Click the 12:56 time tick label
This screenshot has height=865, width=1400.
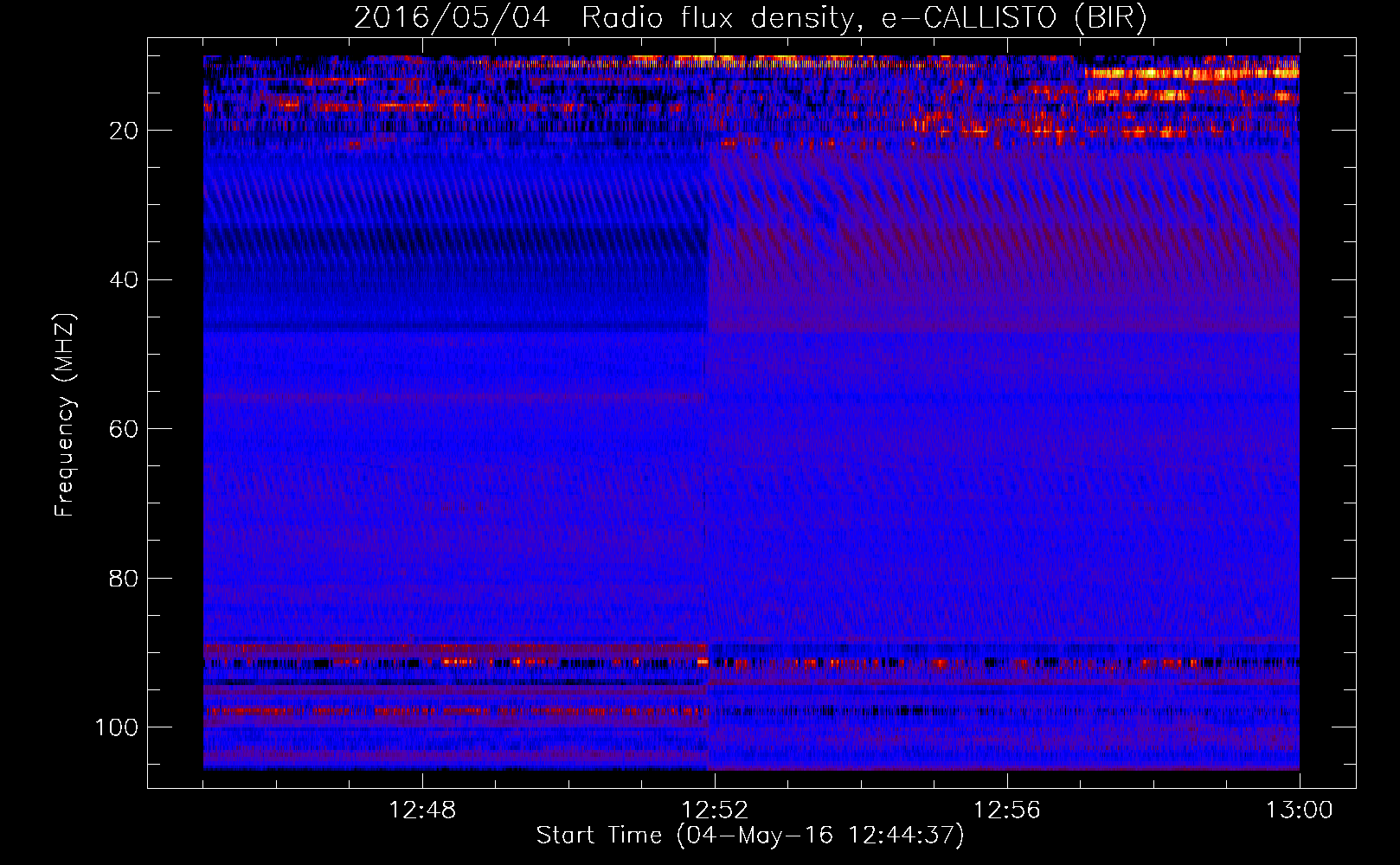coord(1007,811)
